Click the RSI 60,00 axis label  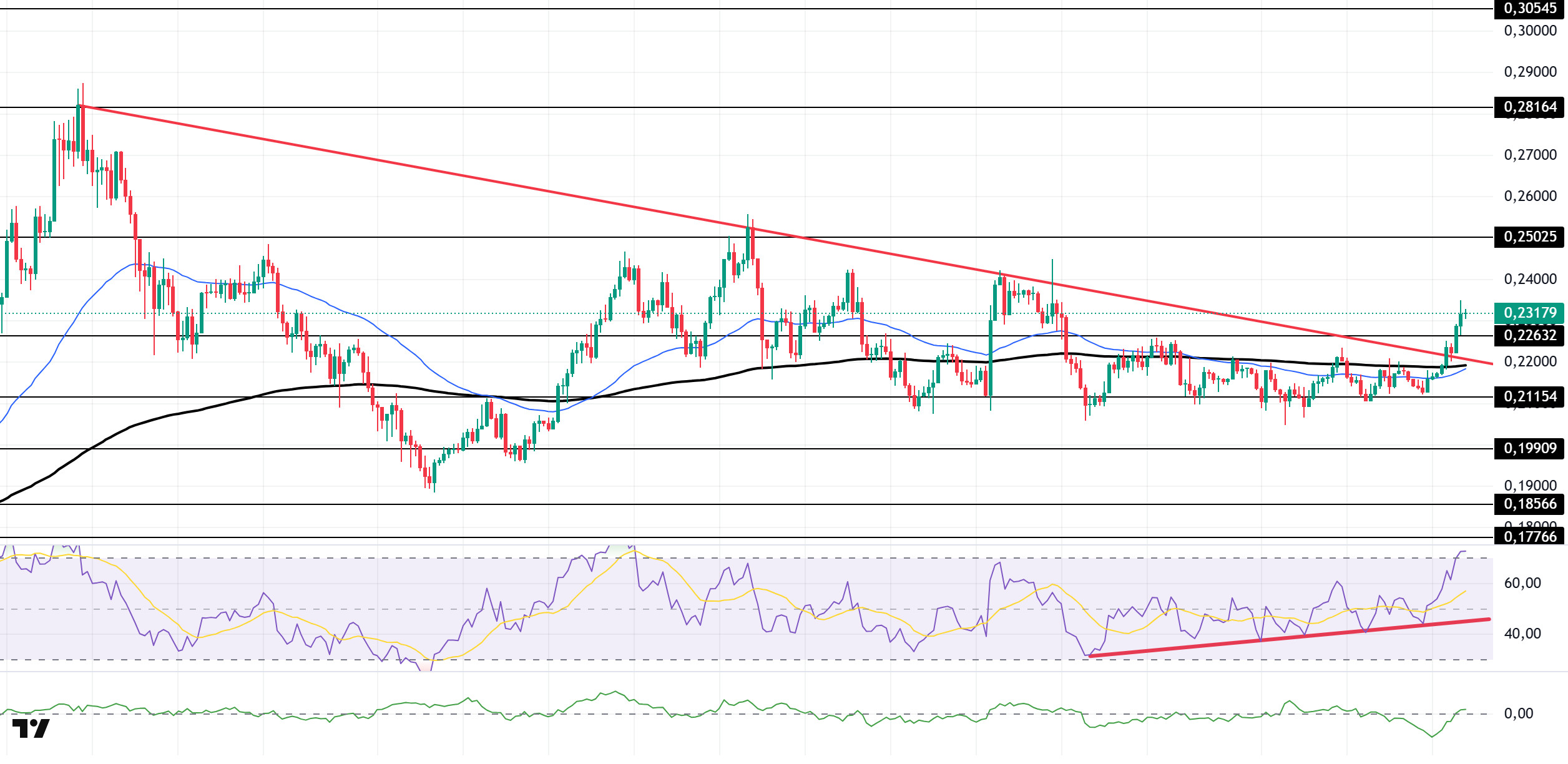tap(1522, 584)
